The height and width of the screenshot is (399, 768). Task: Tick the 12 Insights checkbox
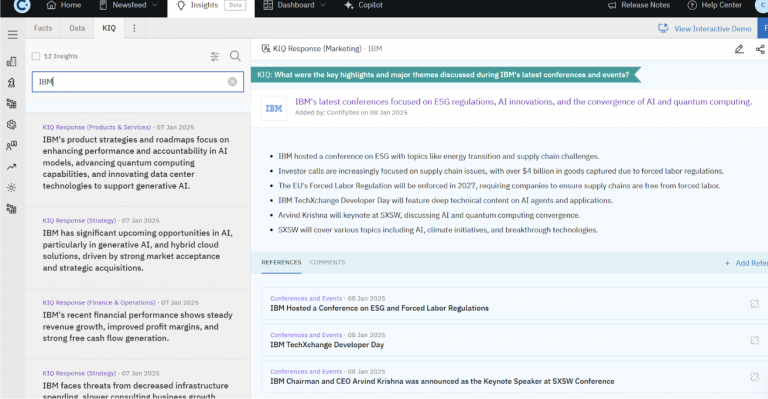(x=36, y=56)
